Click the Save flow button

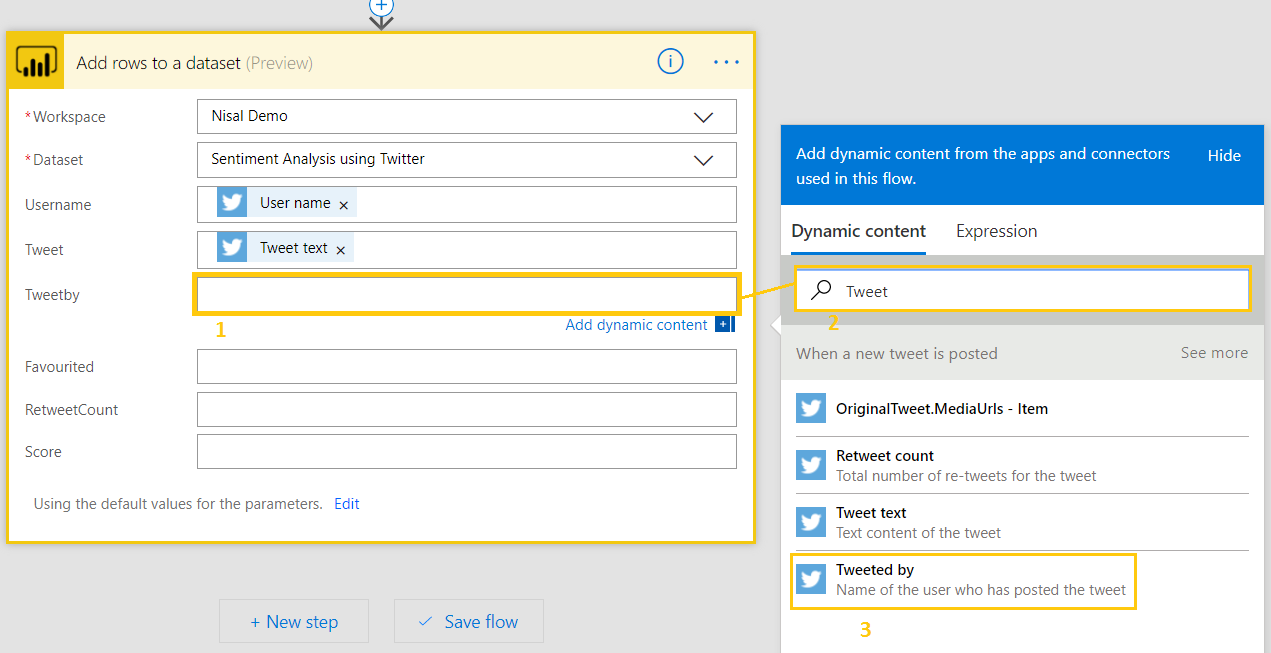click(469, 621)
